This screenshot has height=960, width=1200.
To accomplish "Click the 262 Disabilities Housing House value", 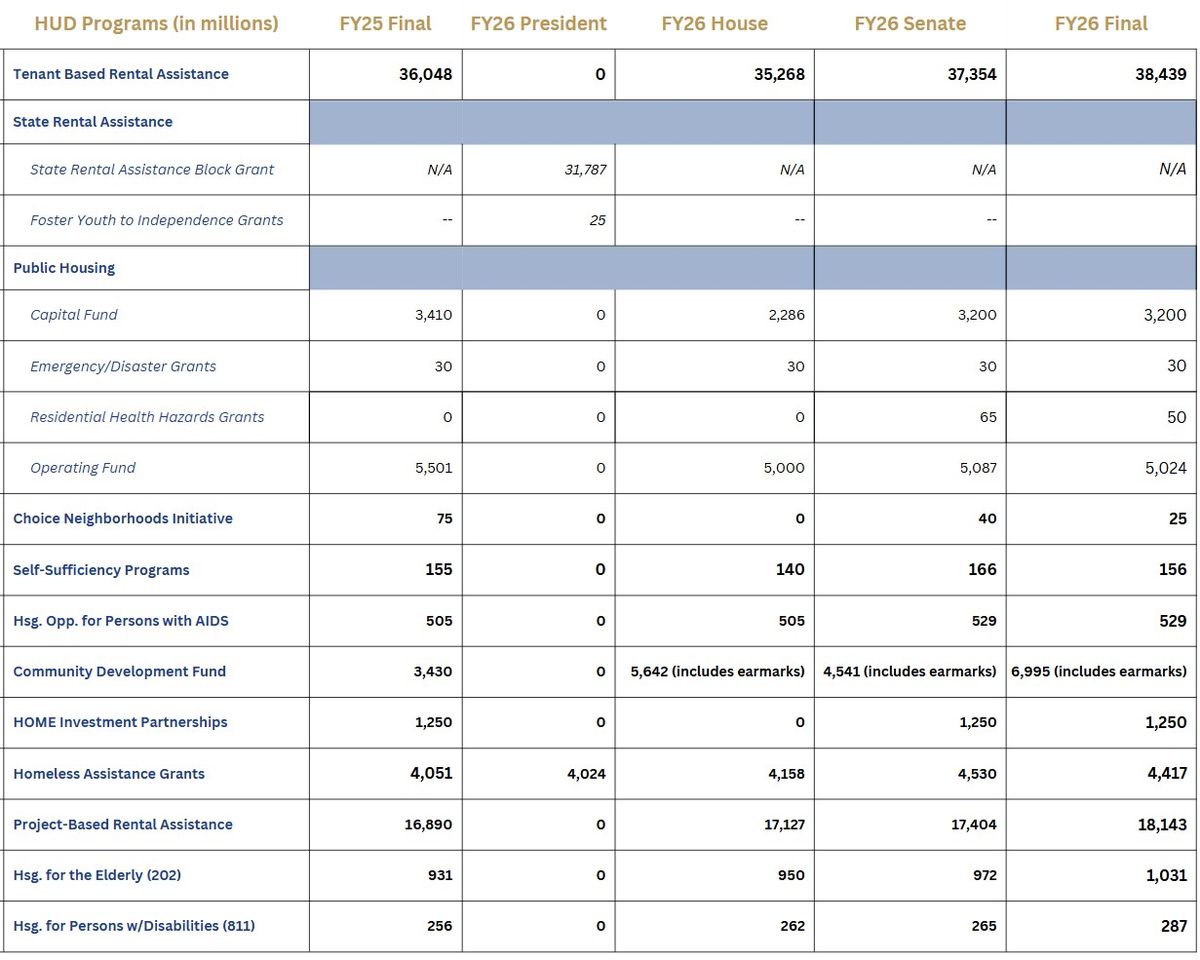I will [x=792, y=926].
